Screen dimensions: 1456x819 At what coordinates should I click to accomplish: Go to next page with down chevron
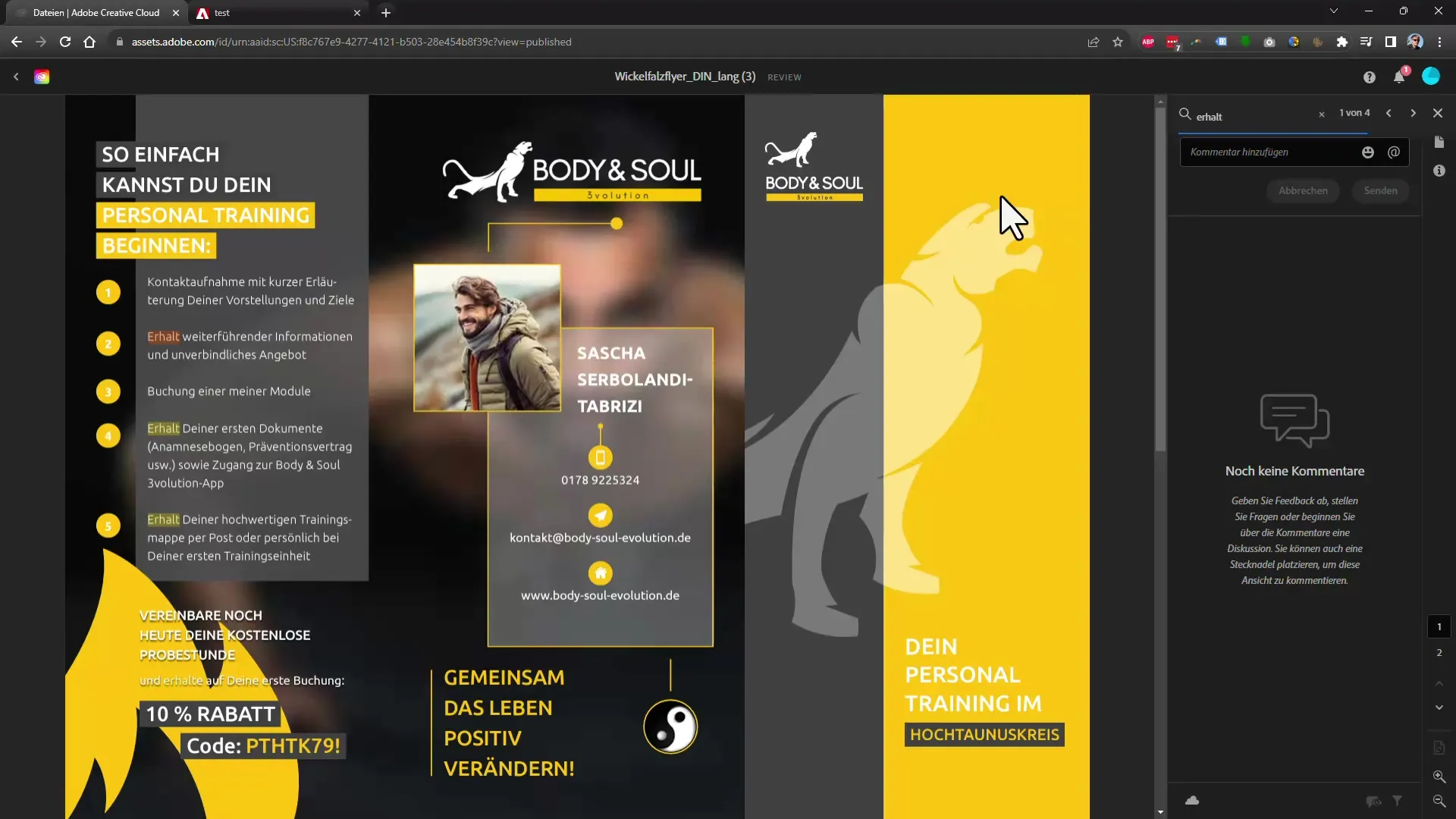[1439, 708]
